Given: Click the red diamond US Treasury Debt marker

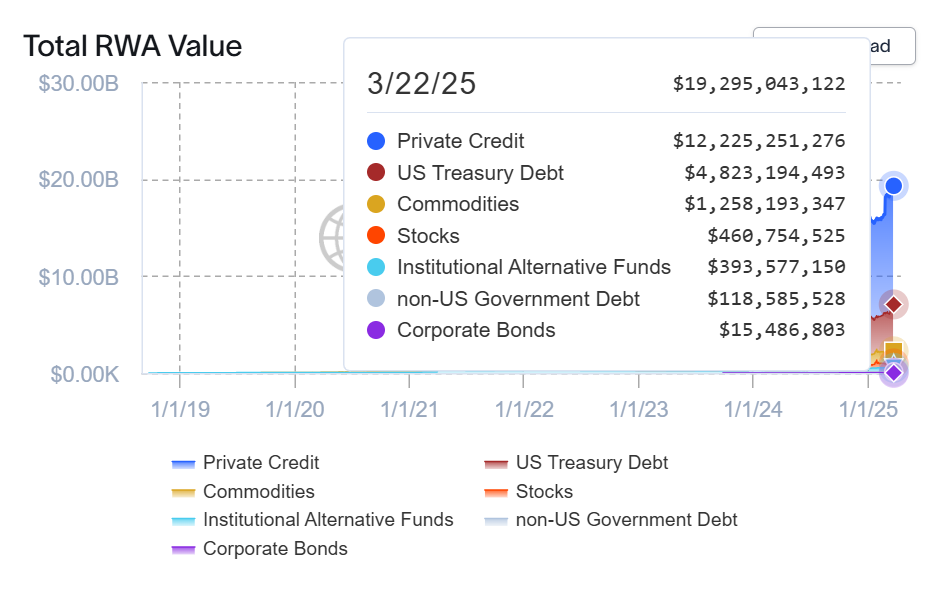Looking at the screenshot, I should click(x=894, y=304).
